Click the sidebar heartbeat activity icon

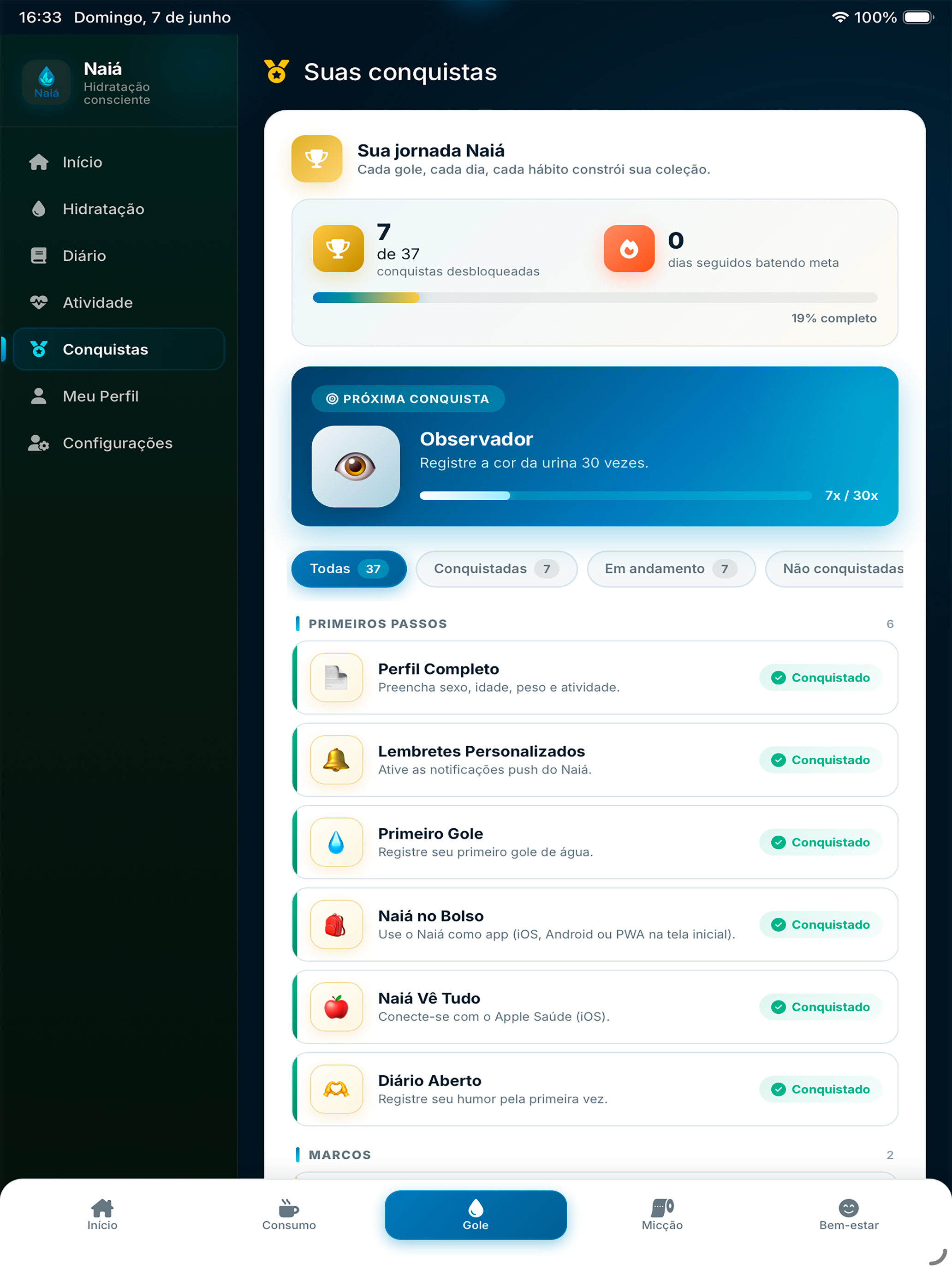click(x=38, y=303)
